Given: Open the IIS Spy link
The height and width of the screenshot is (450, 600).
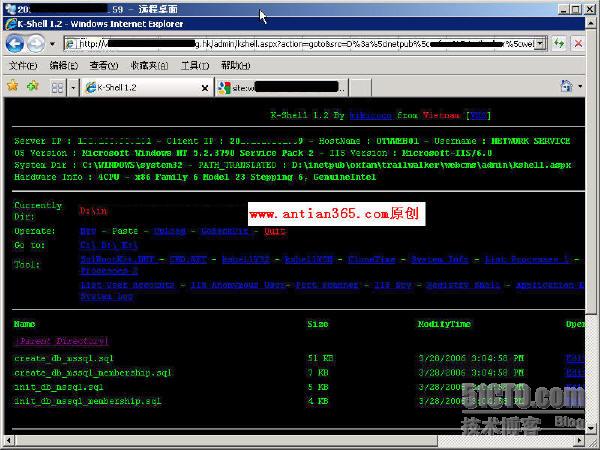Looking at the screenshot, I should [393, 285].
